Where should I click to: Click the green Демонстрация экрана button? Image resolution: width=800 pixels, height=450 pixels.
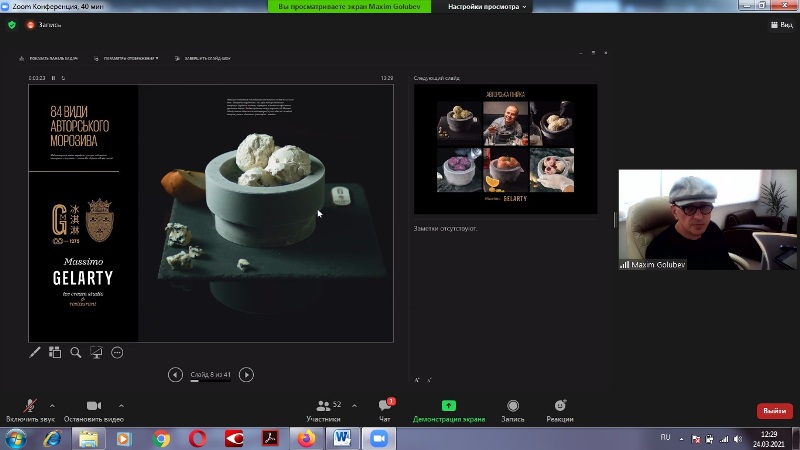coord(449,410)
